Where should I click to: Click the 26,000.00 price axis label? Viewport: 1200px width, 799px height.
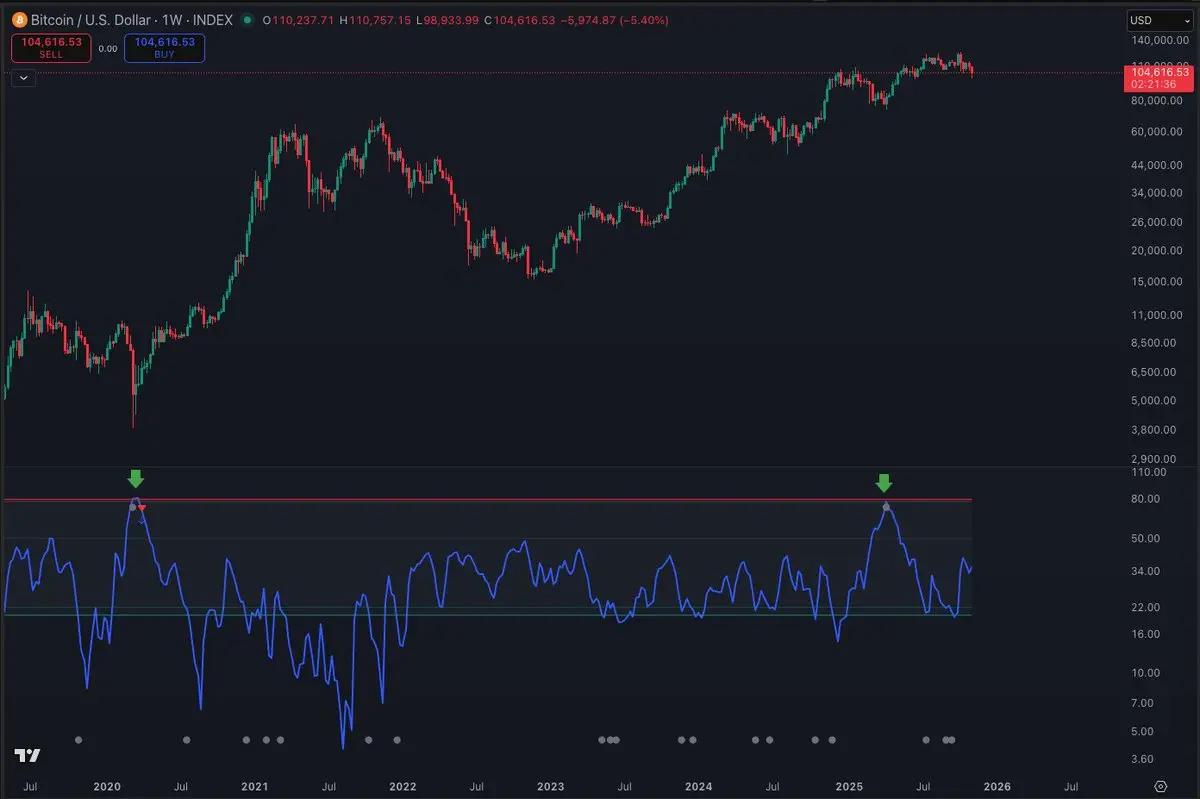point(1159,222)
